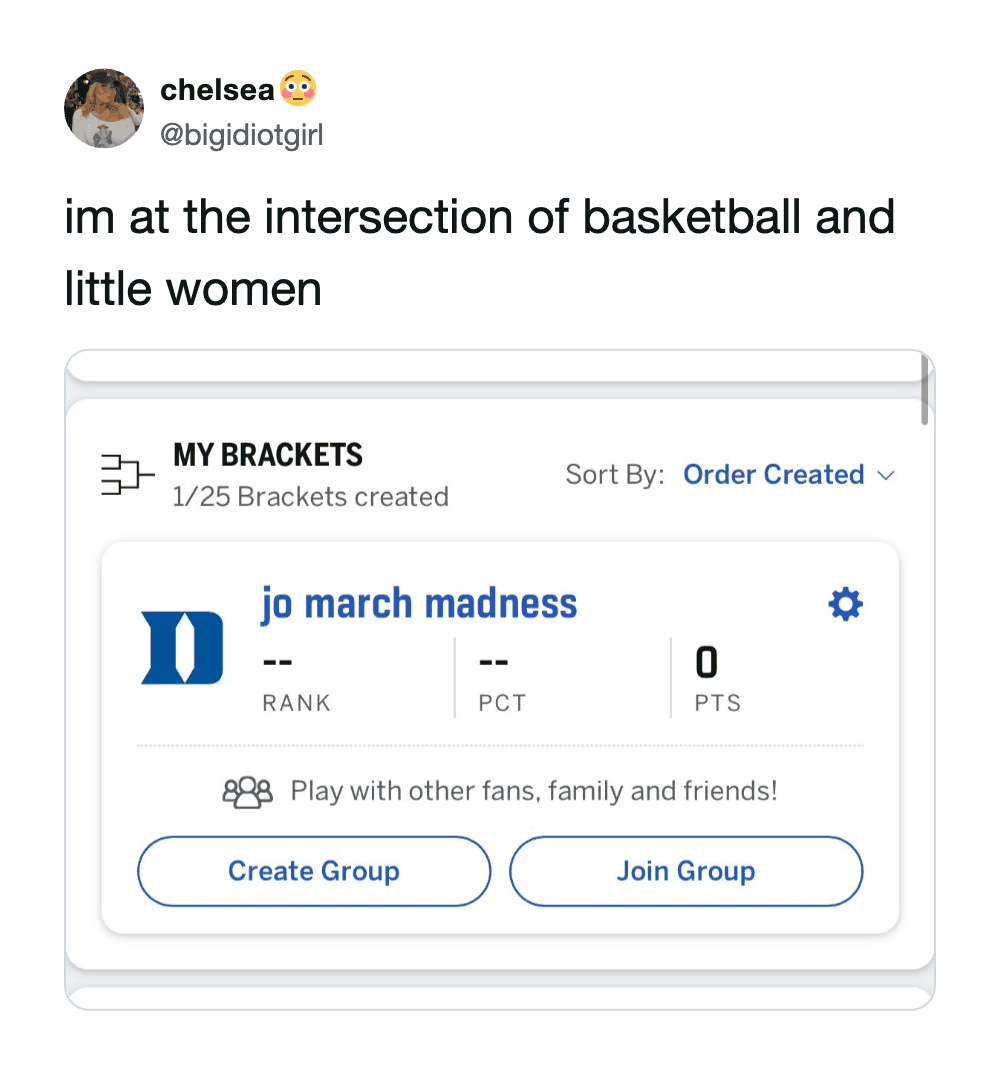Click the PTS value showing 0
Image resolution: width=1000 pixels, height=1076 pixels.
point(706,660)
